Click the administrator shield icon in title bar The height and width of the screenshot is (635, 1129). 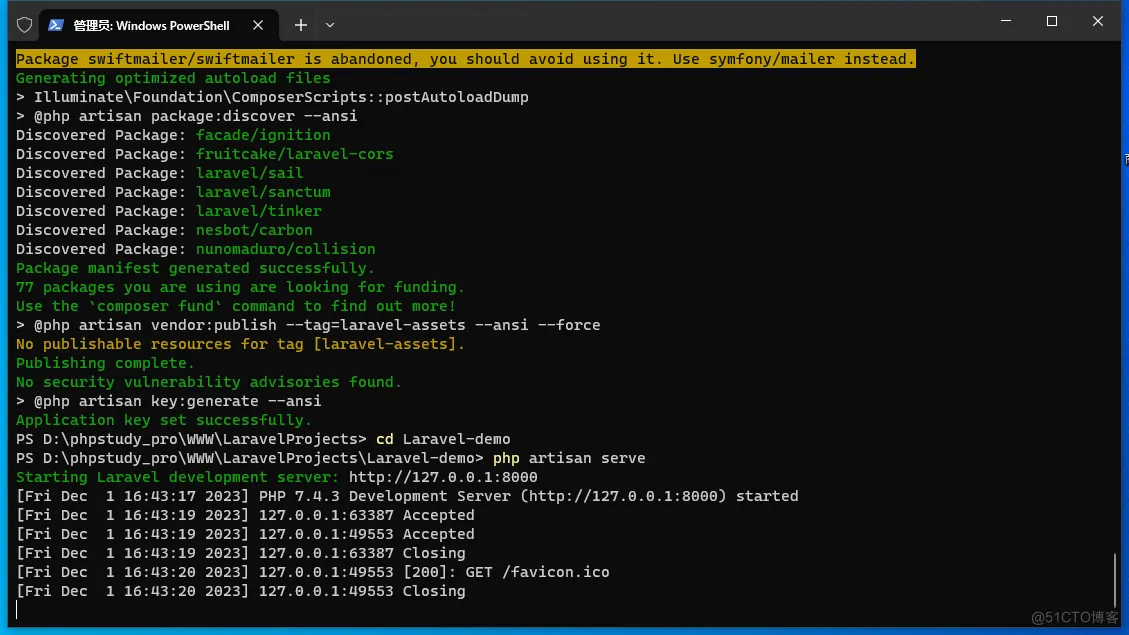click(24, 25)
